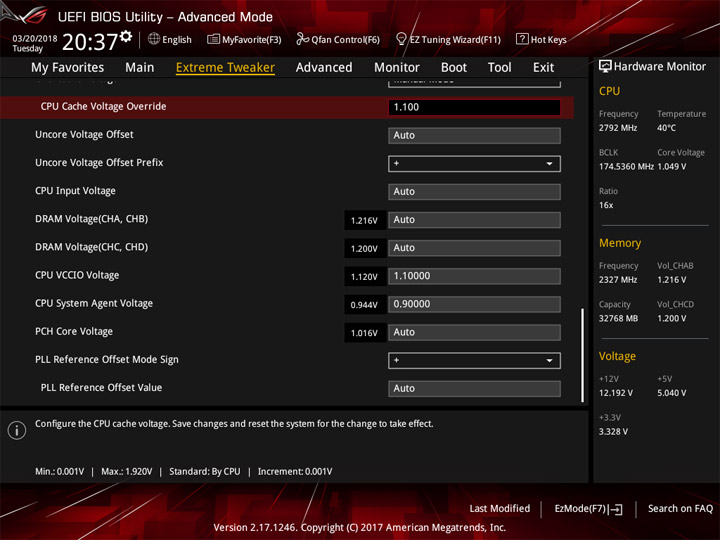Click the Uncore Voltage Offset Auto field
The width and height of the screenshot is (720, 540).
(x=474, y=135)
